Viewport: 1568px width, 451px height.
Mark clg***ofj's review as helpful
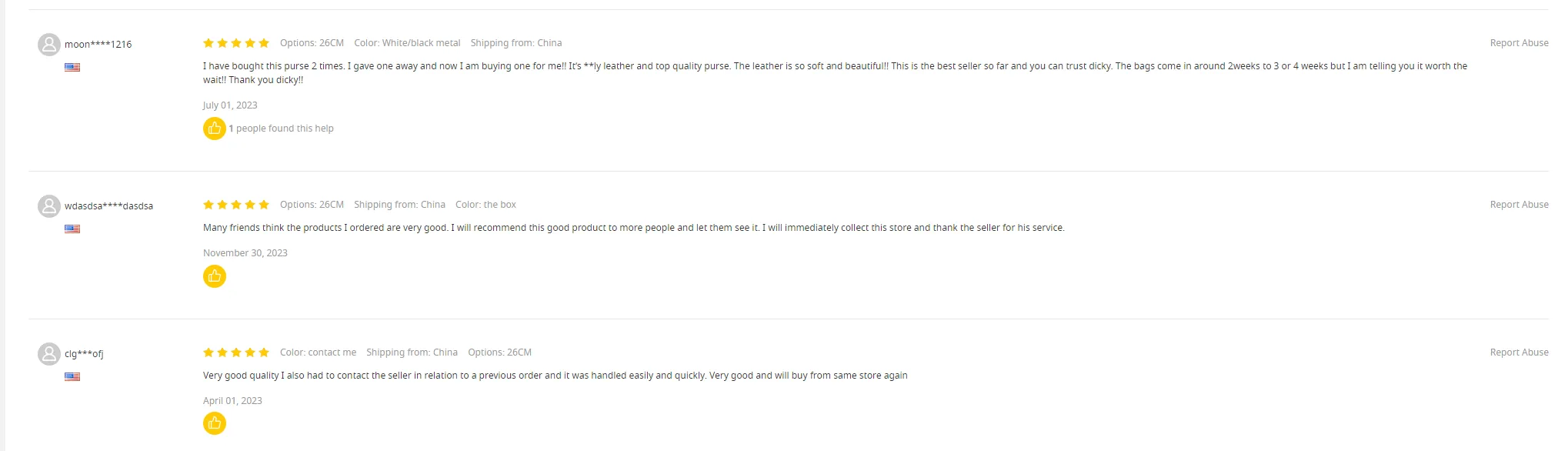tap(215, 423)
